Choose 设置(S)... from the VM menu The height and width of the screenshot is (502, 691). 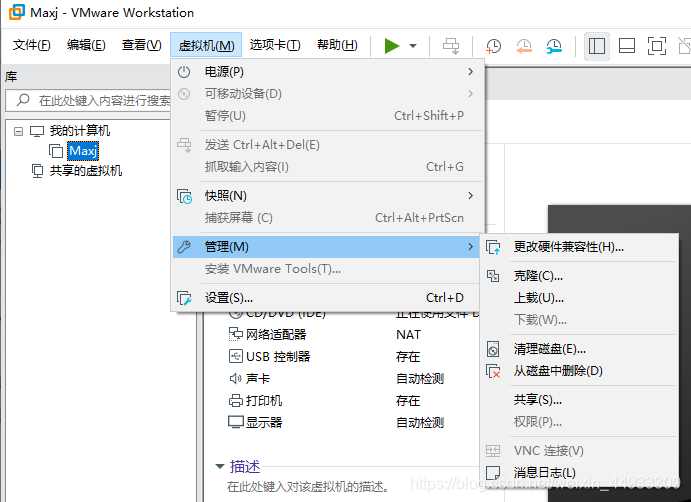coord(327,298)
